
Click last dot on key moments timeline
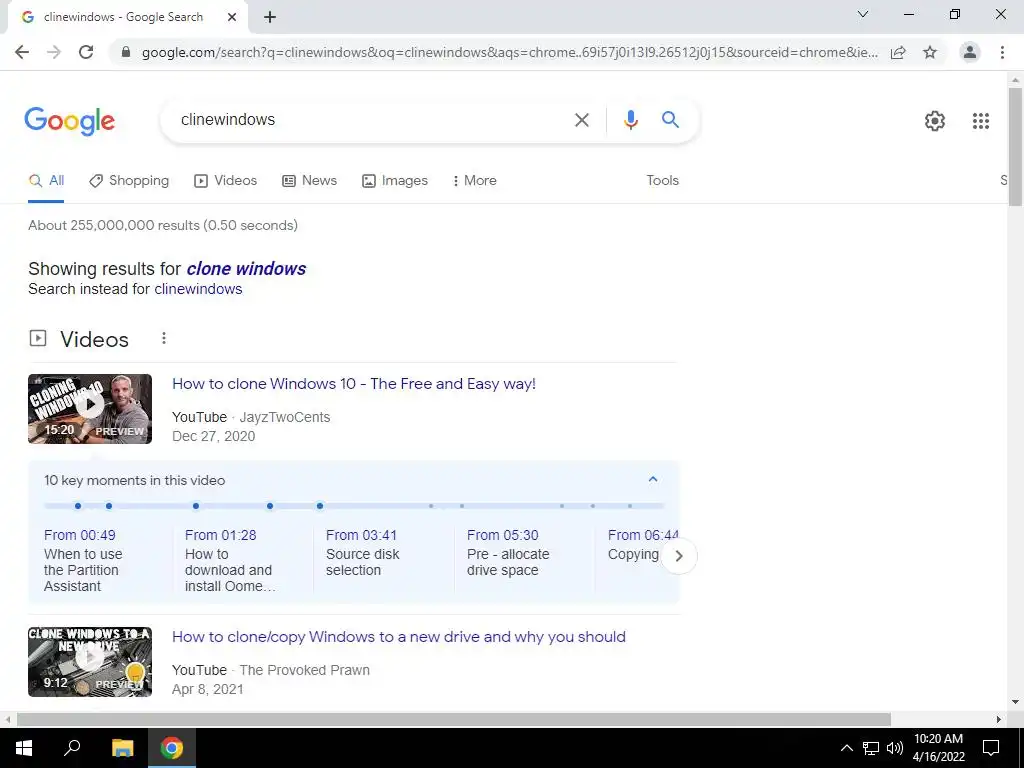coord(630,506)
